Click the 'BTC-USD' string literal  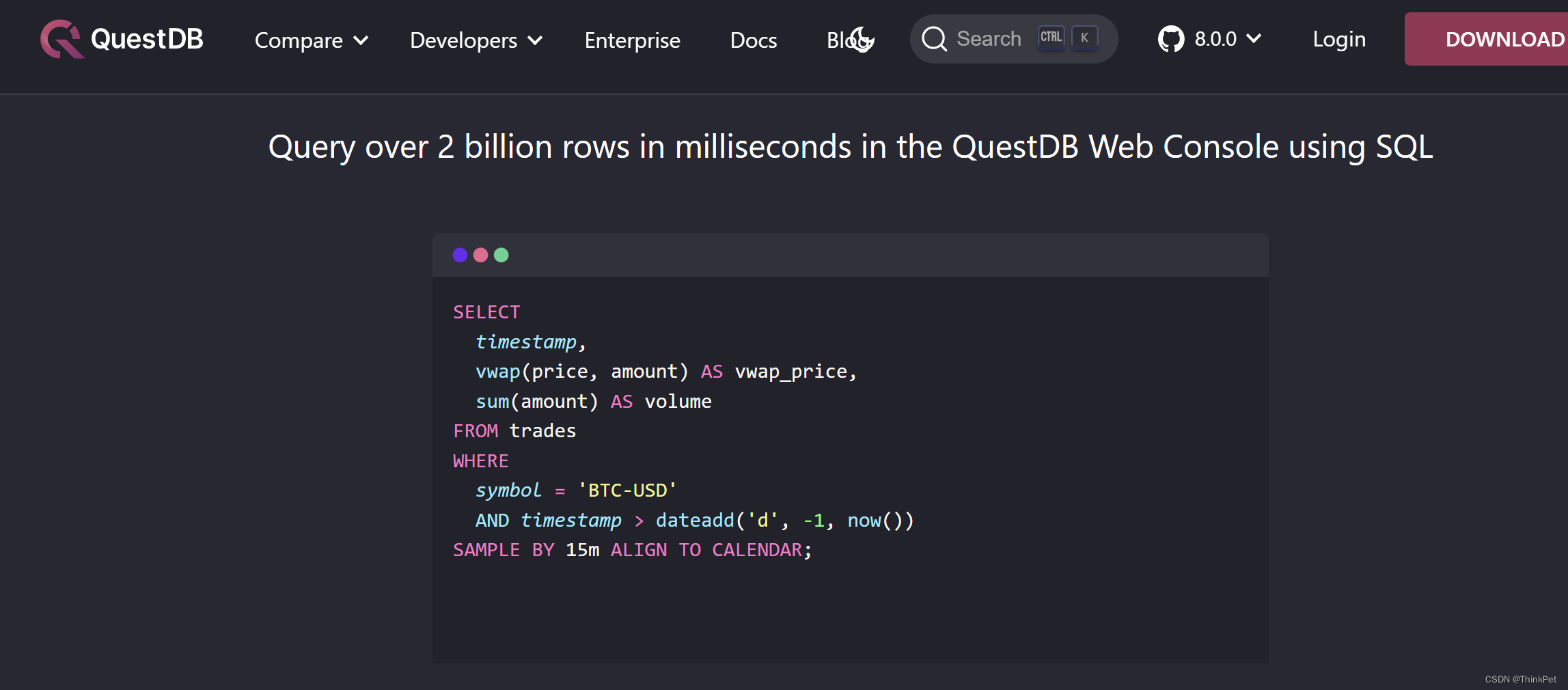[x=627, y=491]
